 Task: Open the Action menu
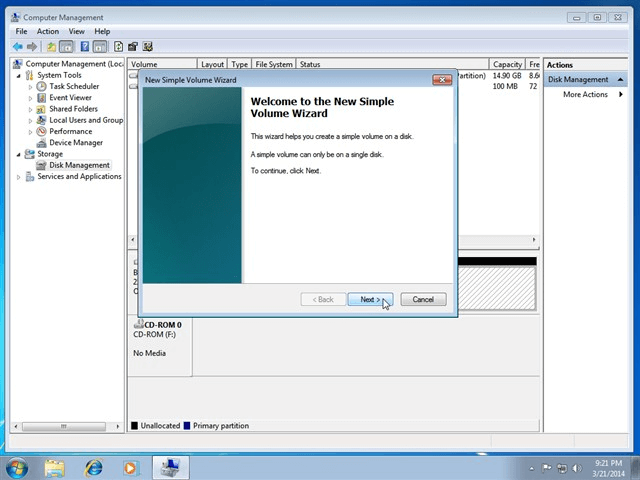48,31
